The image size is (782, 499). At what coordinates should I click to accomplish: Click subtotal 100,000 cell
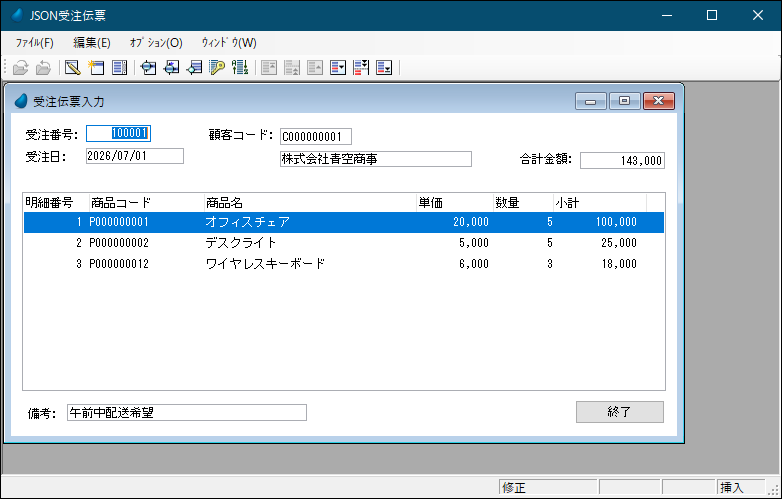pos(616,222)
